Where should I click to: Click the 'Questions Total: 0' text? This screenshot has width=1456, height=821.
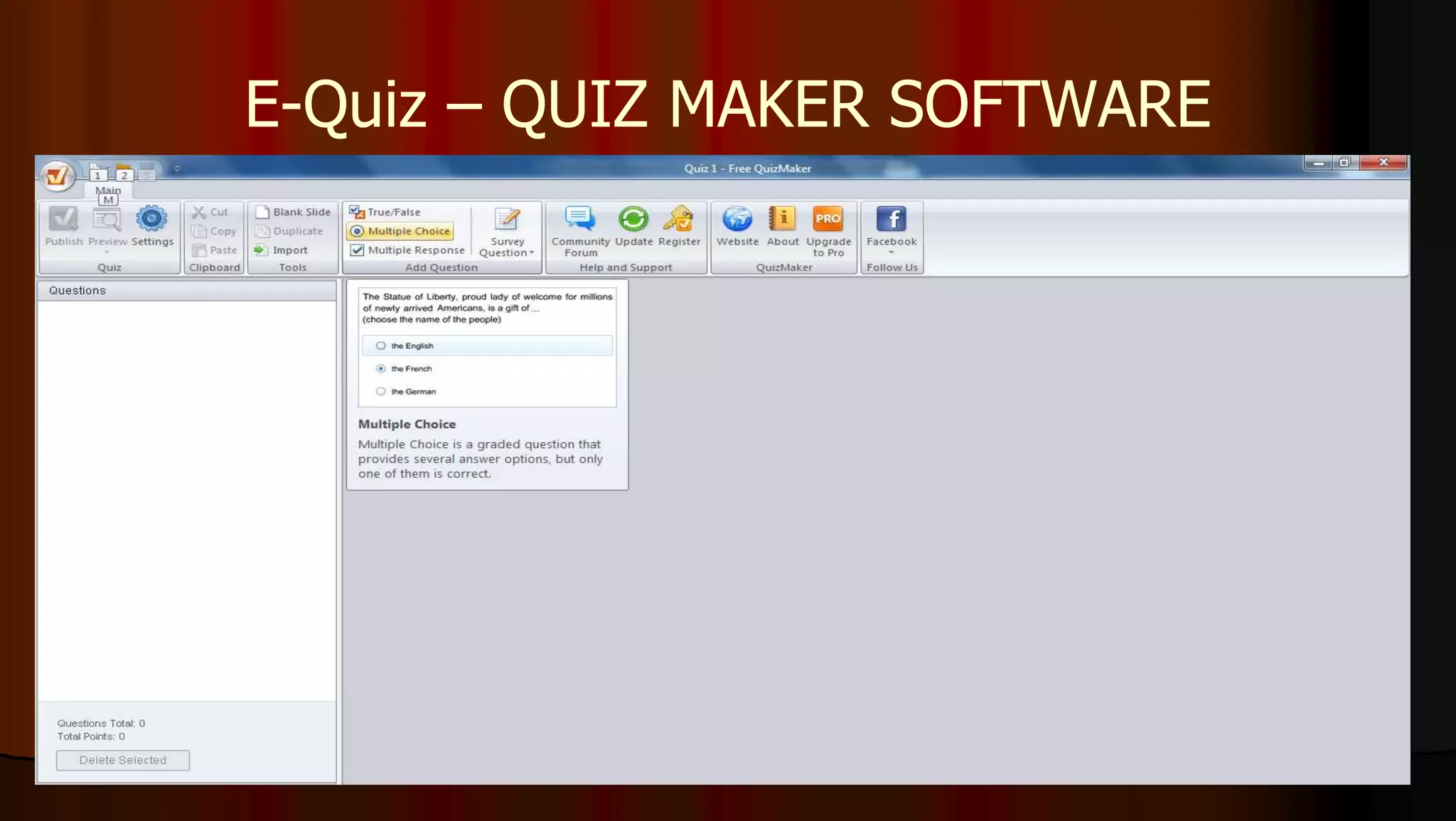tap(101, 724)
